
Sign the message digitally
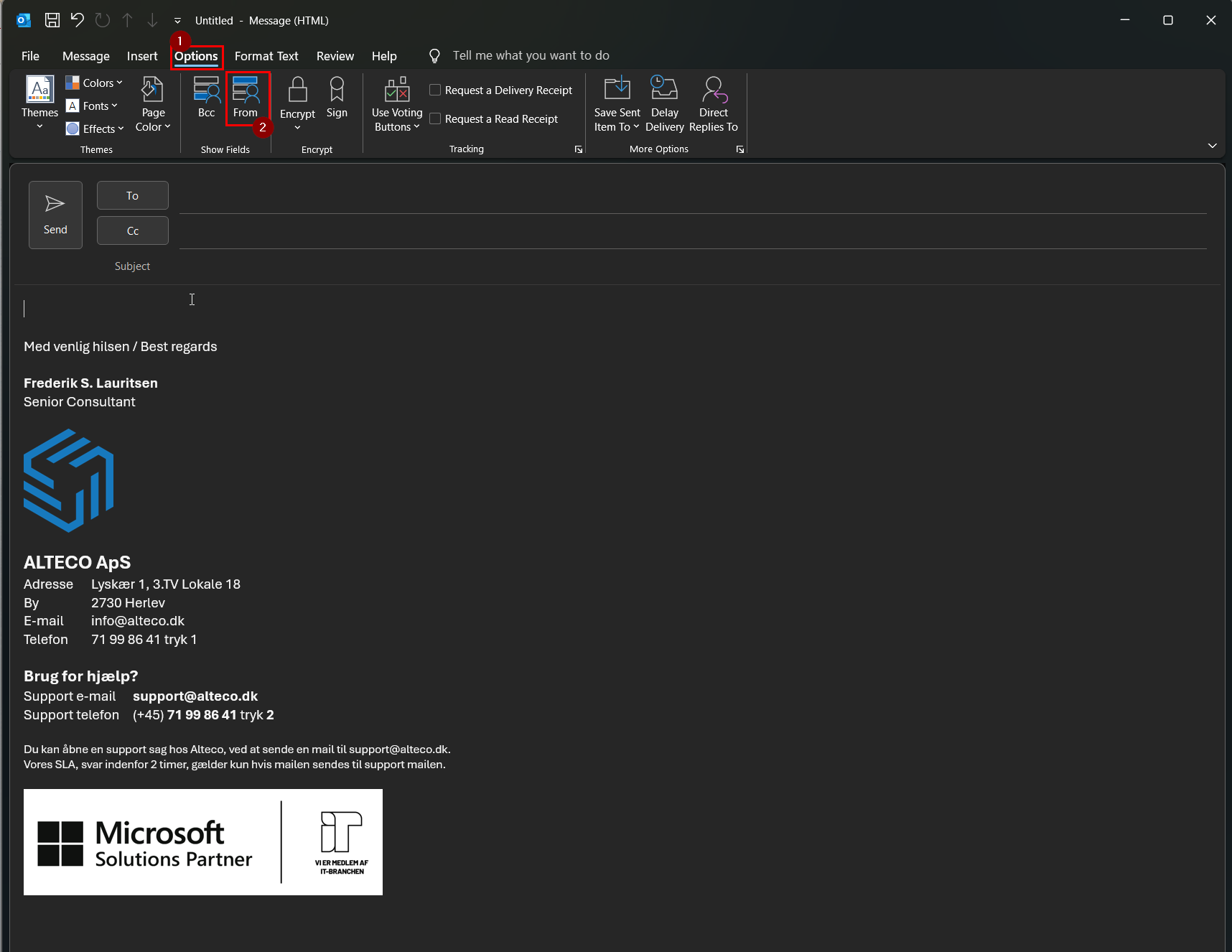click(x=337, y=98)
